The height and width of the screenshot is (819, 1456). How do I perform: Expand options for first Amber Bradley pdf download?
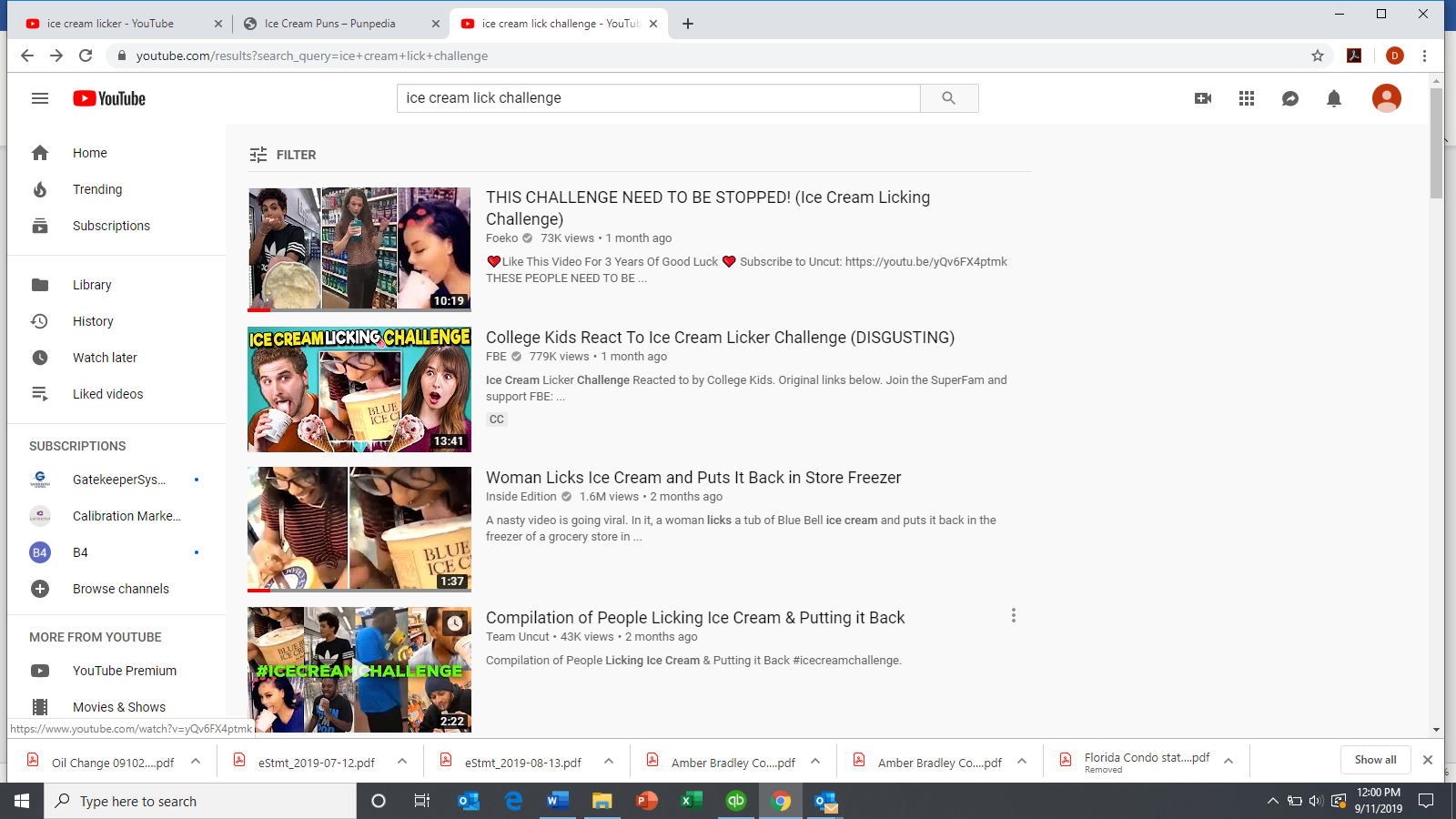click(815, 762)
